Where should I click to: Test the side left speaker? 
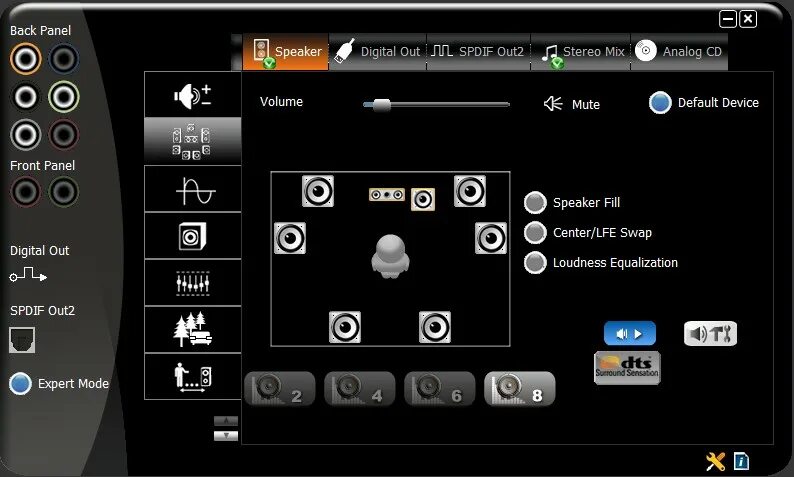[x=290, y=238]
